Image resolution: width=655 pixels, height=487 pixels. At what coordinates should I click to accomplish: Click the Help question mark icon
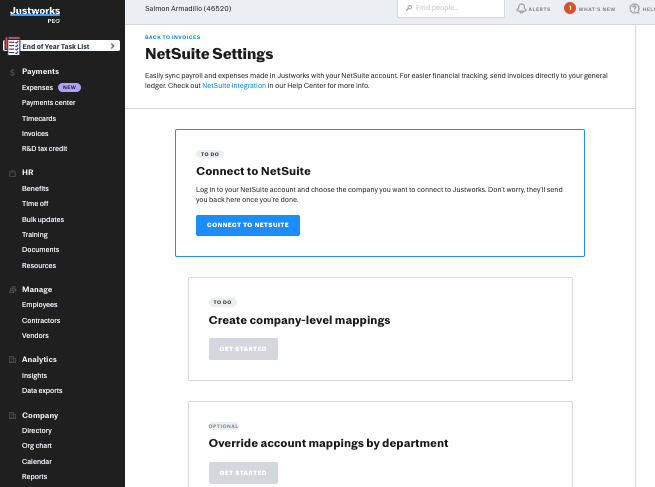[x=635, y=8]
